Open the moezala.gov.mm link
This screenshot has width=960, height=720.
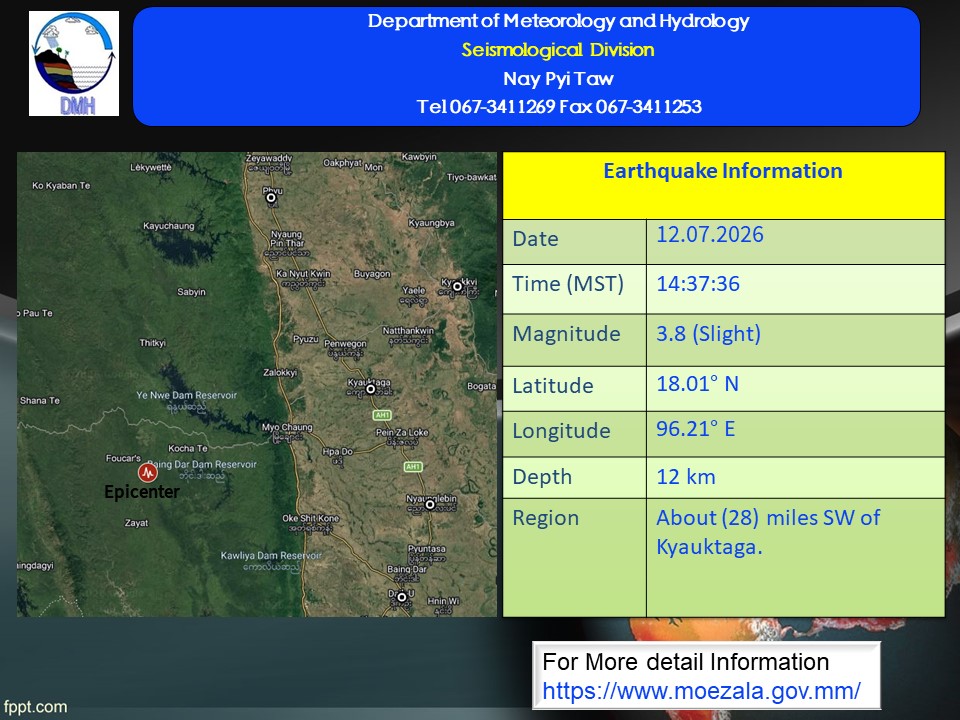[x=701, y=691]
